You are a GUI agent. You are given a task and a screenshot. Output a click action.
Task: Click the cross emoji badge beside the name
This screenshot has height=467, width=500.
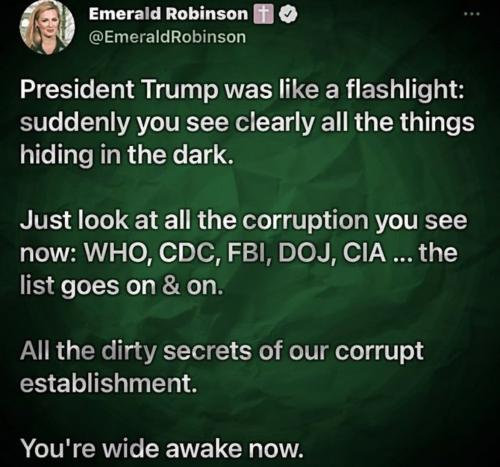tap(264, 15)
